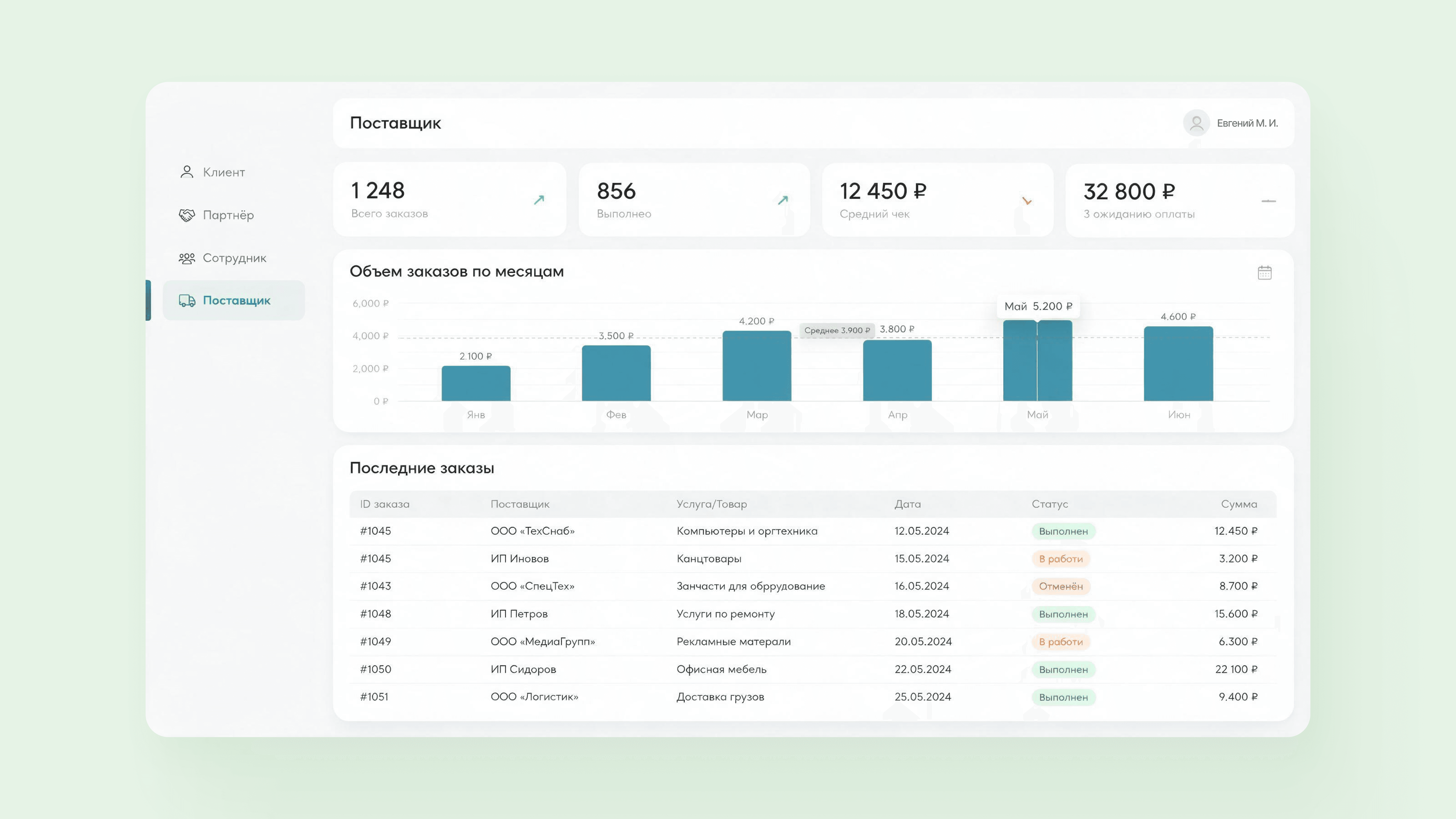The width and height of the screenshot is (1456, 819).
Task: Click Выполнен status badge for ИП Петров
Action: (1063, 615)
